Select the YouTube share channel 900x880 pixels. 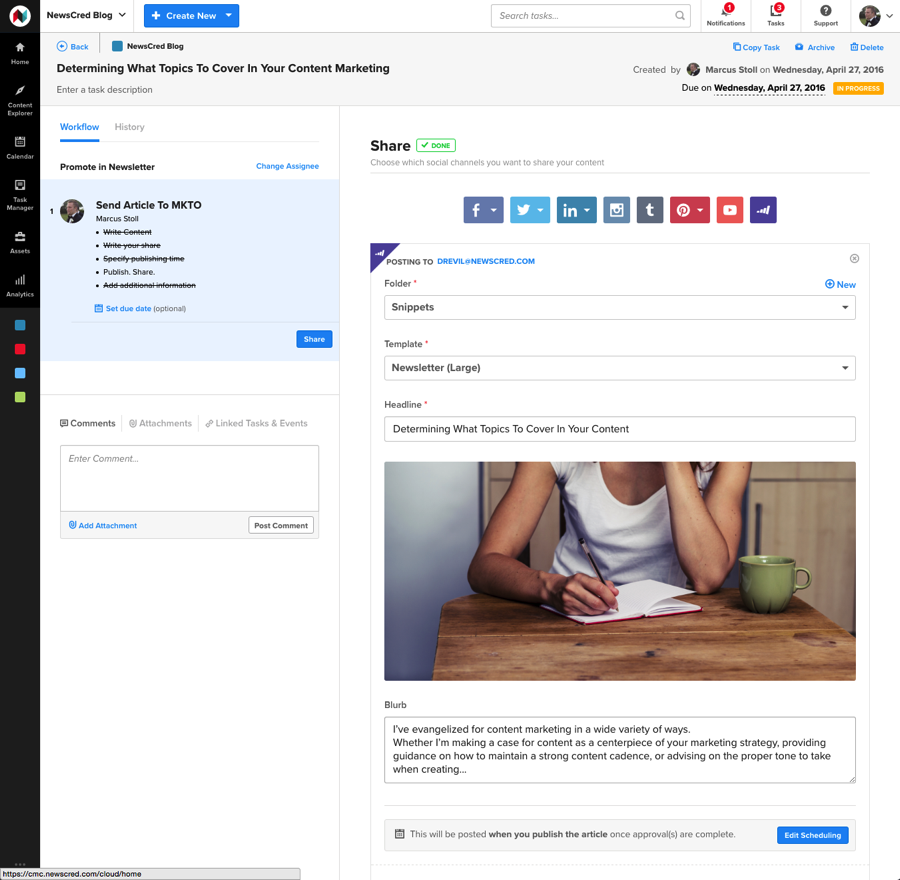(x=730, y=210)
